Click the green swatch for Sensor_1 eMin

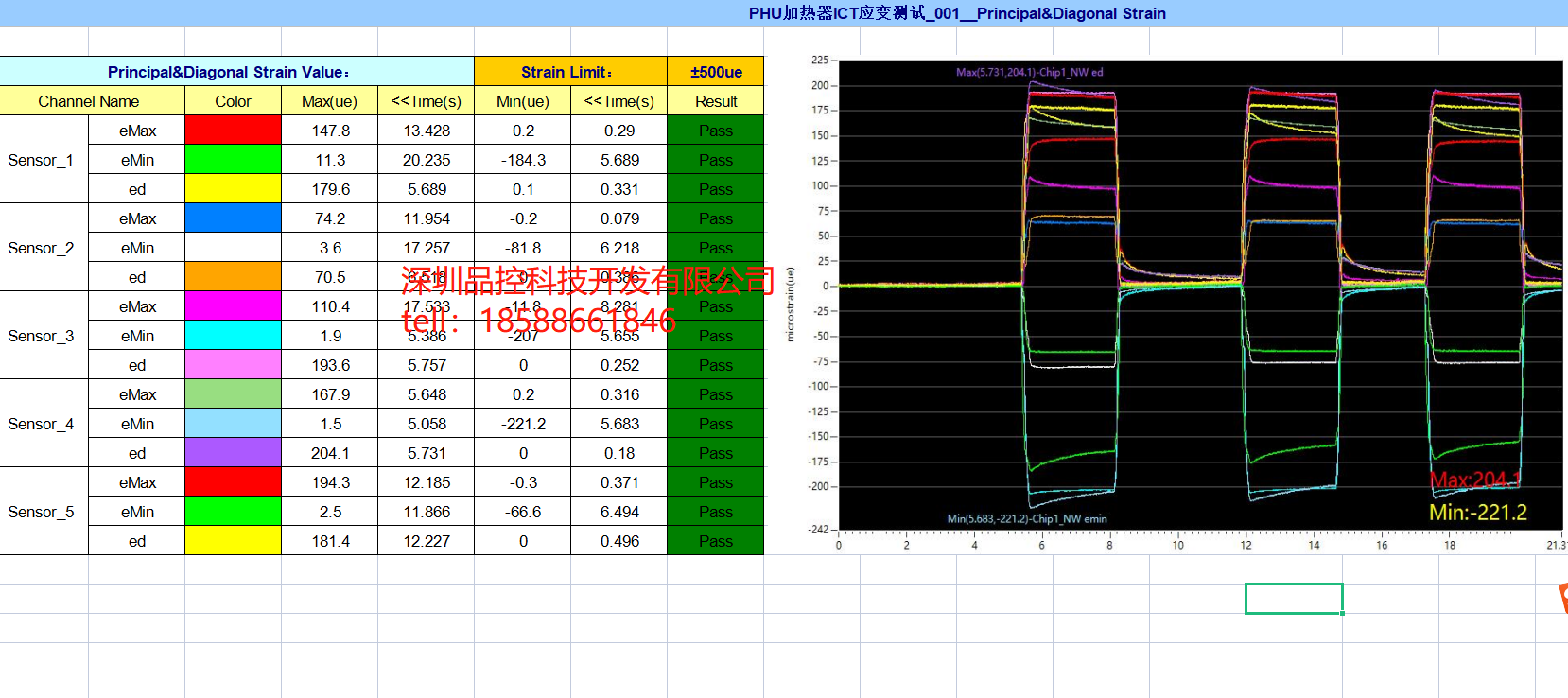coord(233,160)
